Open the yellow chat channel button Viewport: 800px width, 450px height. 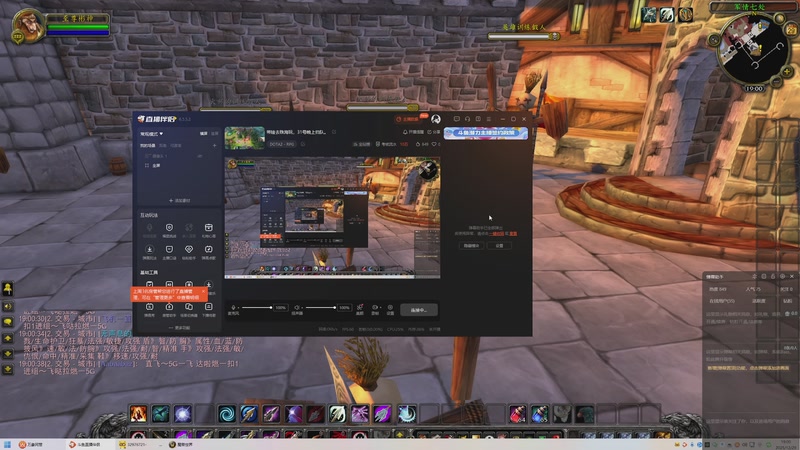click(8, 289)
